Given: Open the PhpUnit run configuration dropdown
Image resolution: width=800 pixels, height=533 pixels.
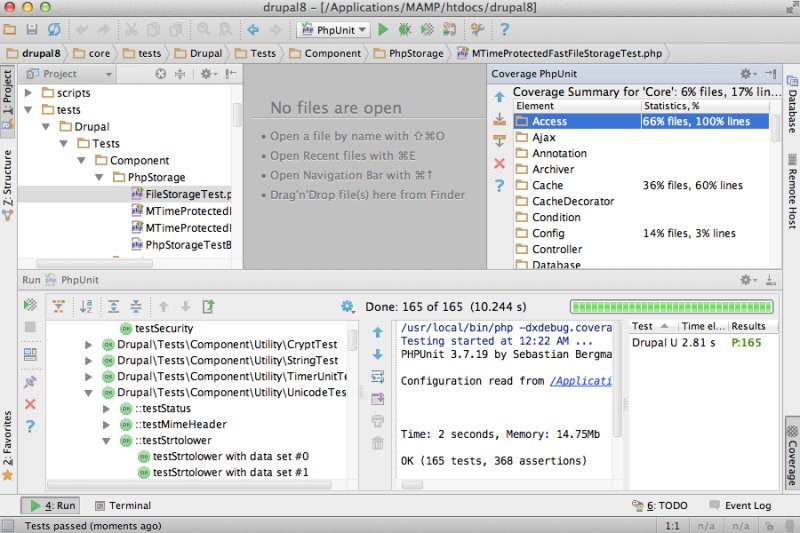Looking at the screenshot, I should (x=334, y=30).
